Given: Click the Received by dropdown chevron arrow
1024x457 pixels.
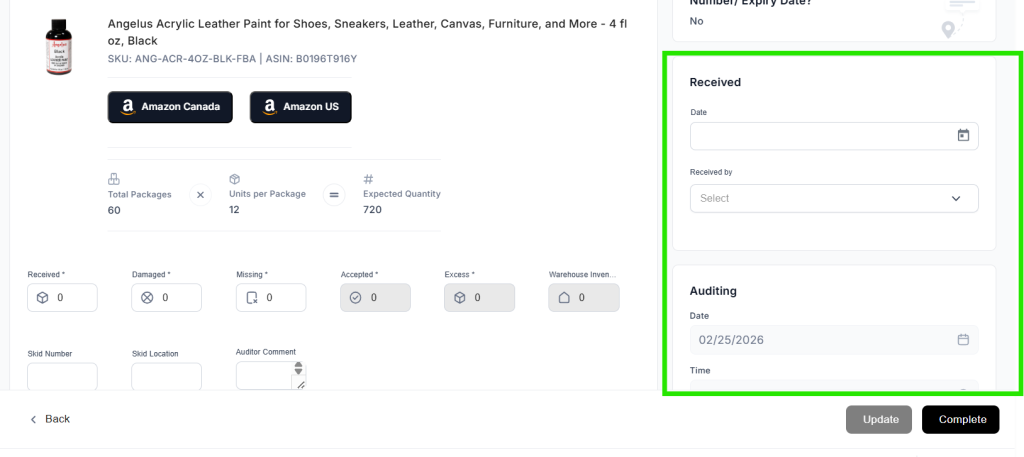Looking at the screenshot, I should point(956,198).
